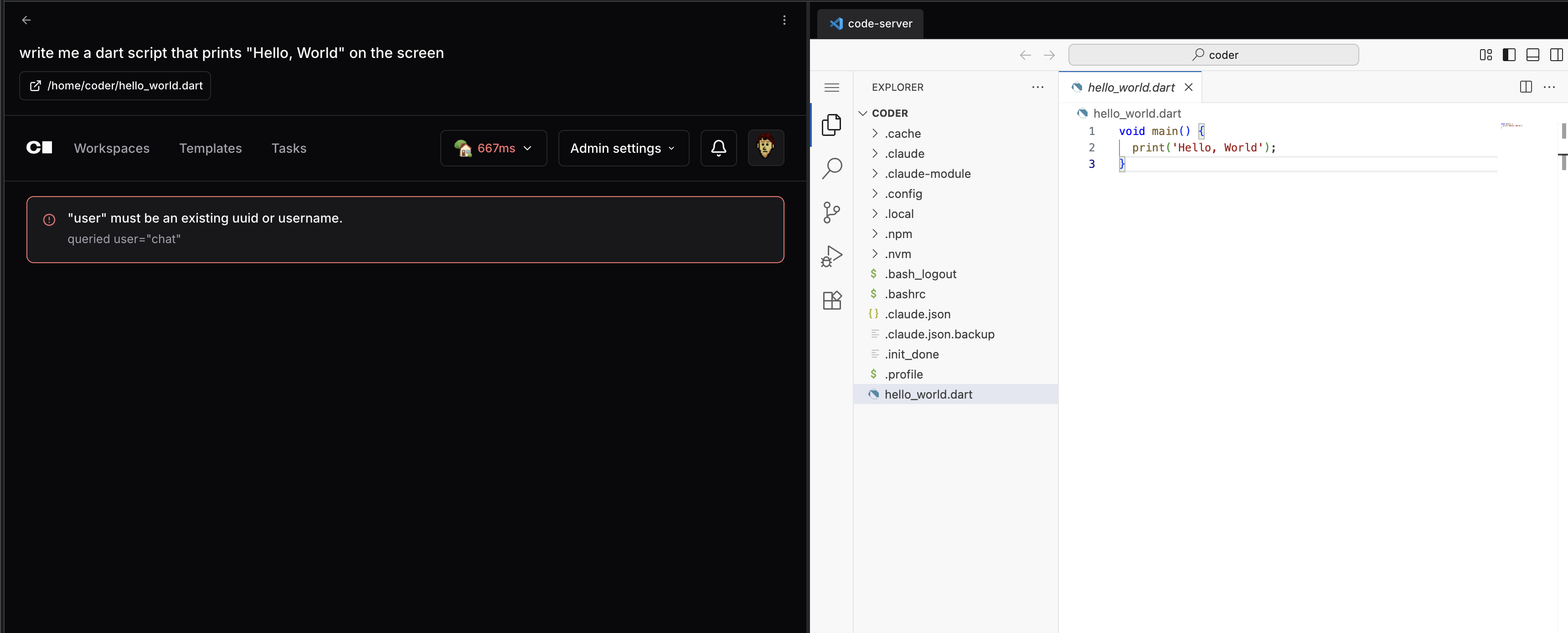Open the Source Control view
This screenshot has width=1568, height=633.
(831, 213)
